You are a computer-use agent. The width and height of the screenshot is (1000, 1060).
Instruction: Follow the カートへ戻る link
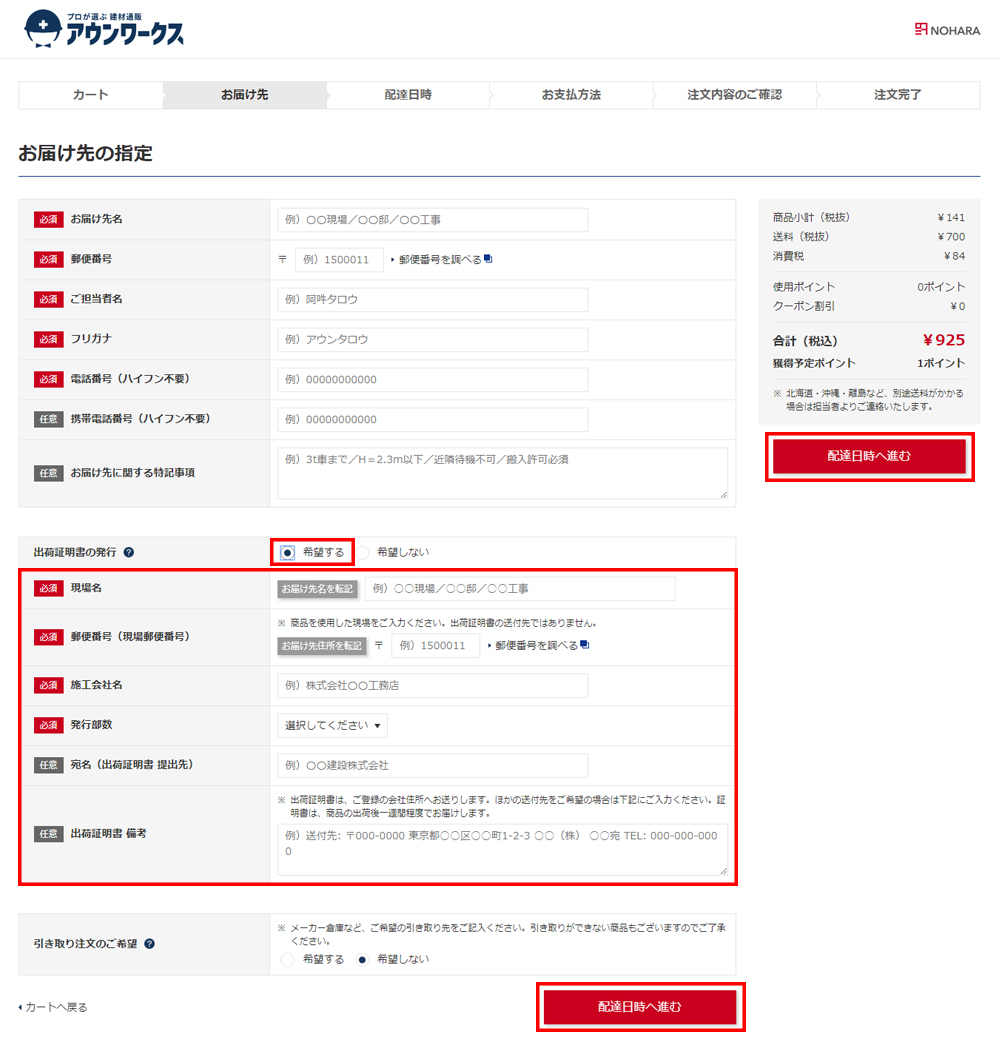(53, 1007)
